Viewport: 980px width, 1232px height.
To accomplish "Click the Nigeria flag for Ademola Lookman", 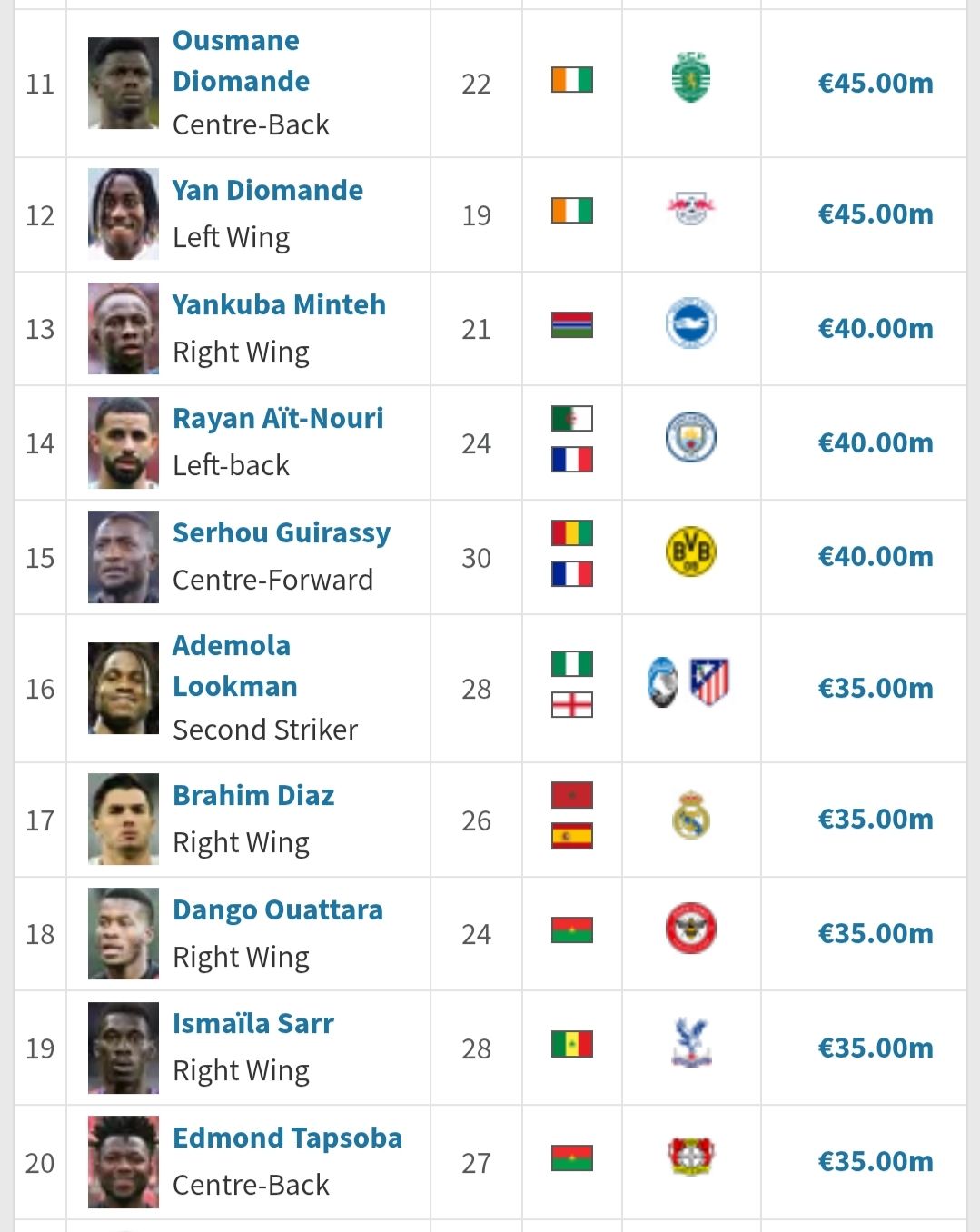I will click(x=572, y=665).
